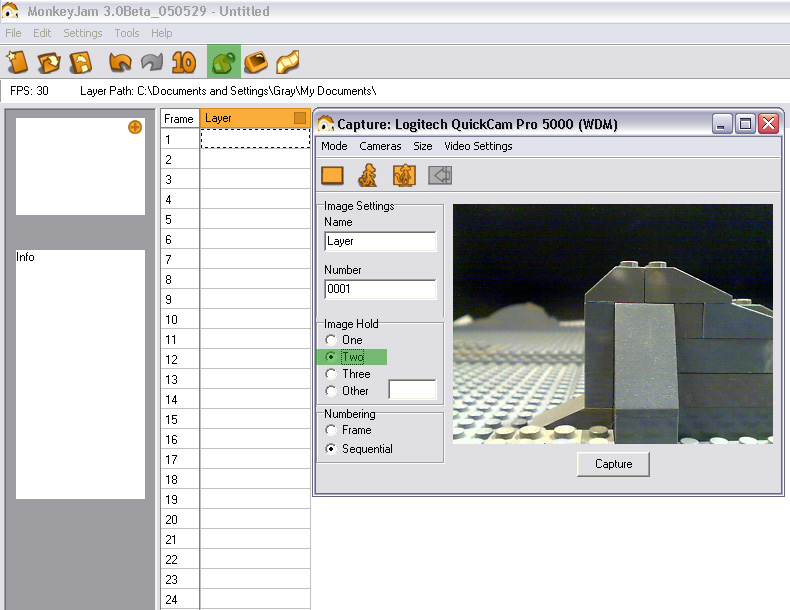Click the number 10 toolbar icon
Screen dimensions: 790x610
(183, 62)
